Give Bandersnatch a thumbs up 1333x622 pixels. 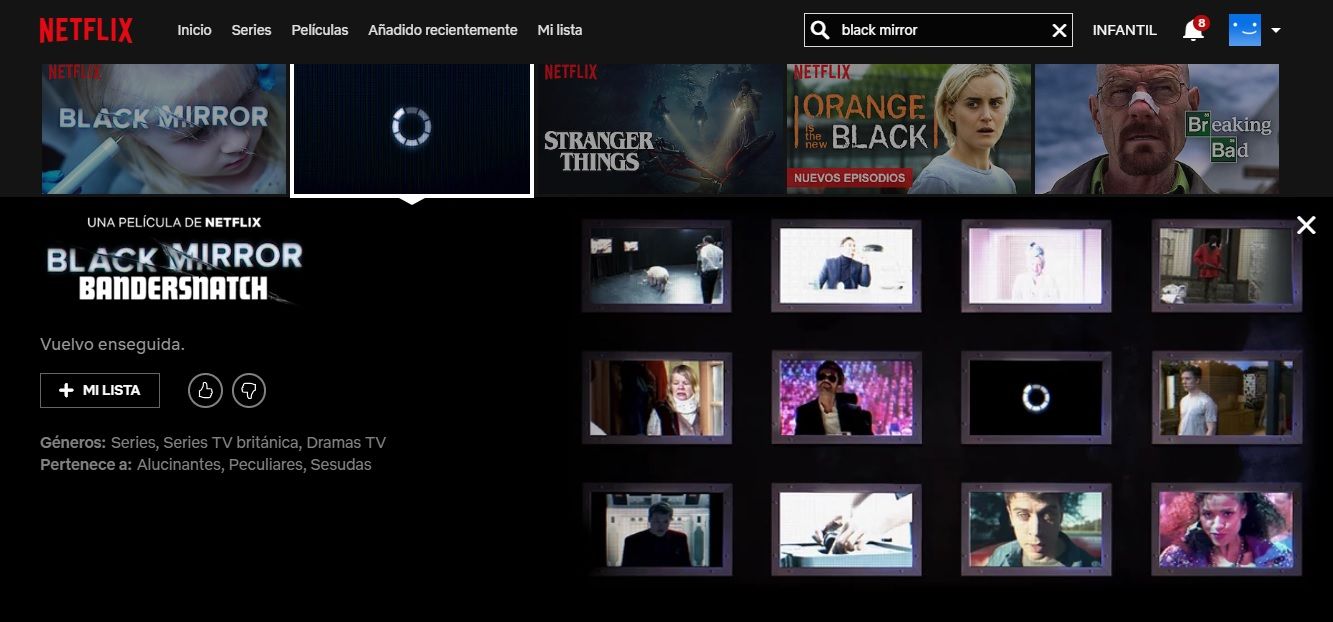[205, 390]
